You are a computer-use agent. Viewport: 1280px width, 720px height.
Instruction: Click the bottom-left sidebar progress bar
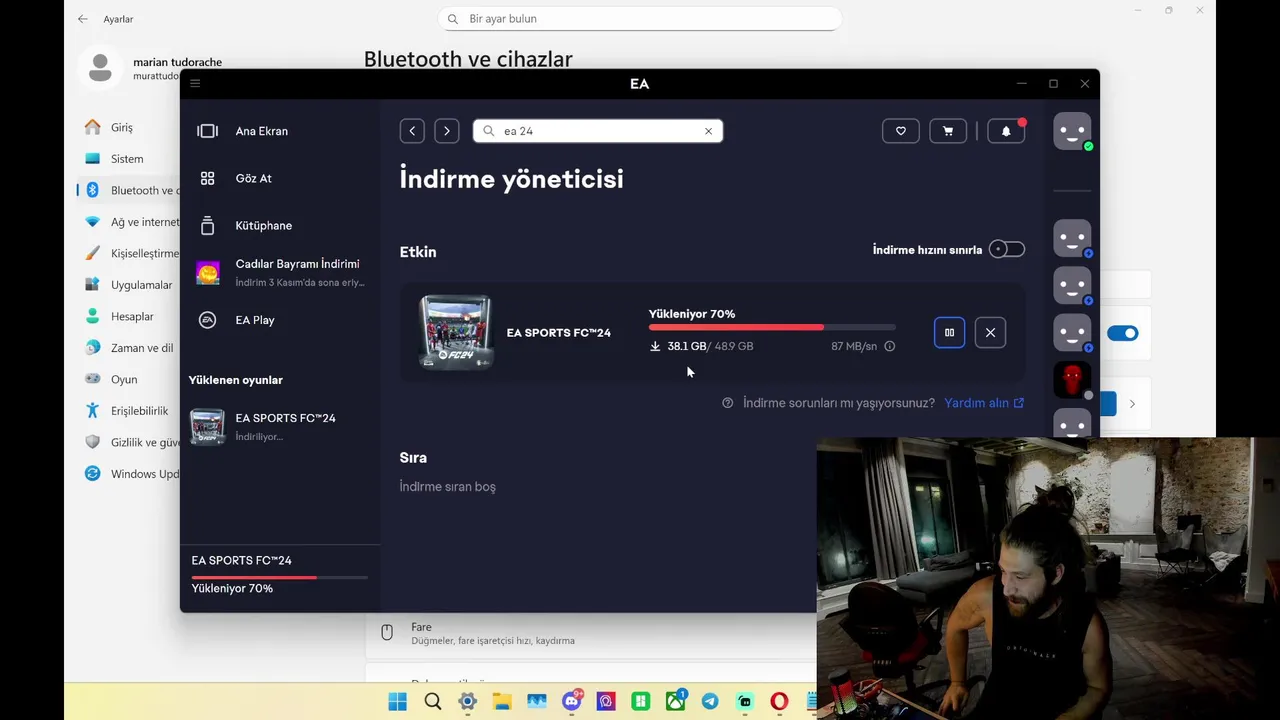click(x=280, y=577)
